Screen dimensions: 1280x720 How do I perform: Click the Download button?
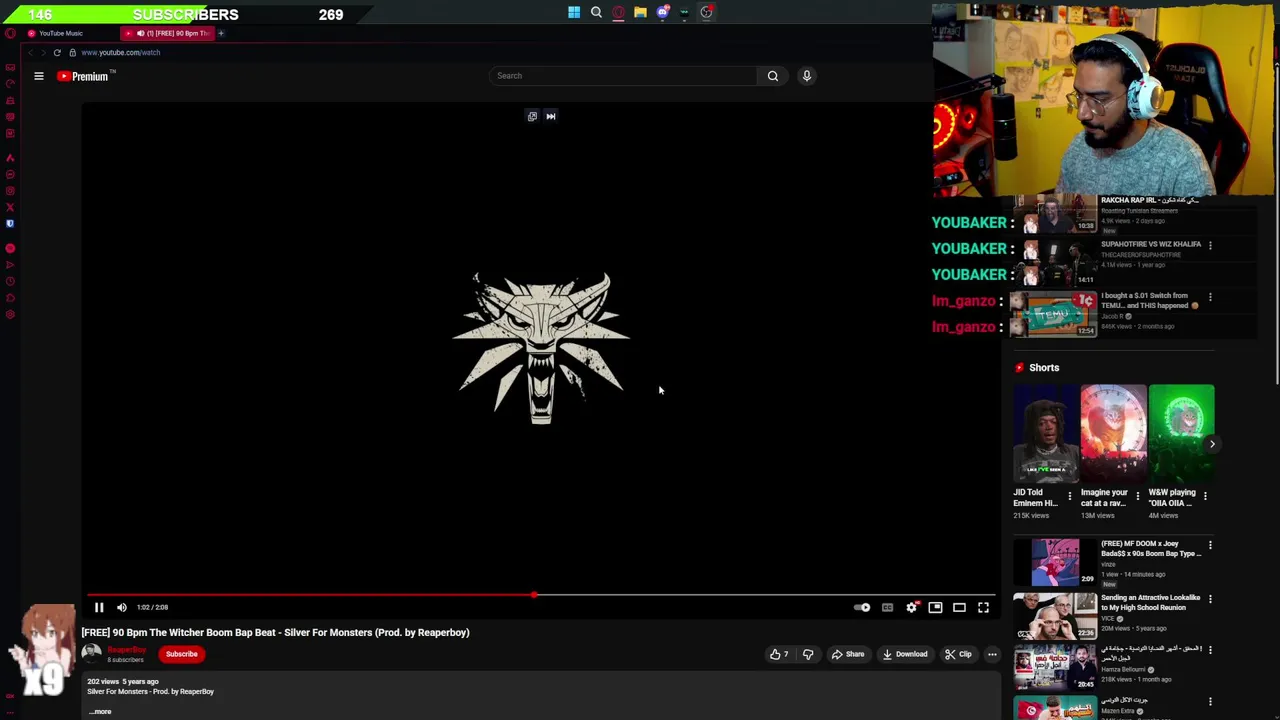click(x=905, y=654)
